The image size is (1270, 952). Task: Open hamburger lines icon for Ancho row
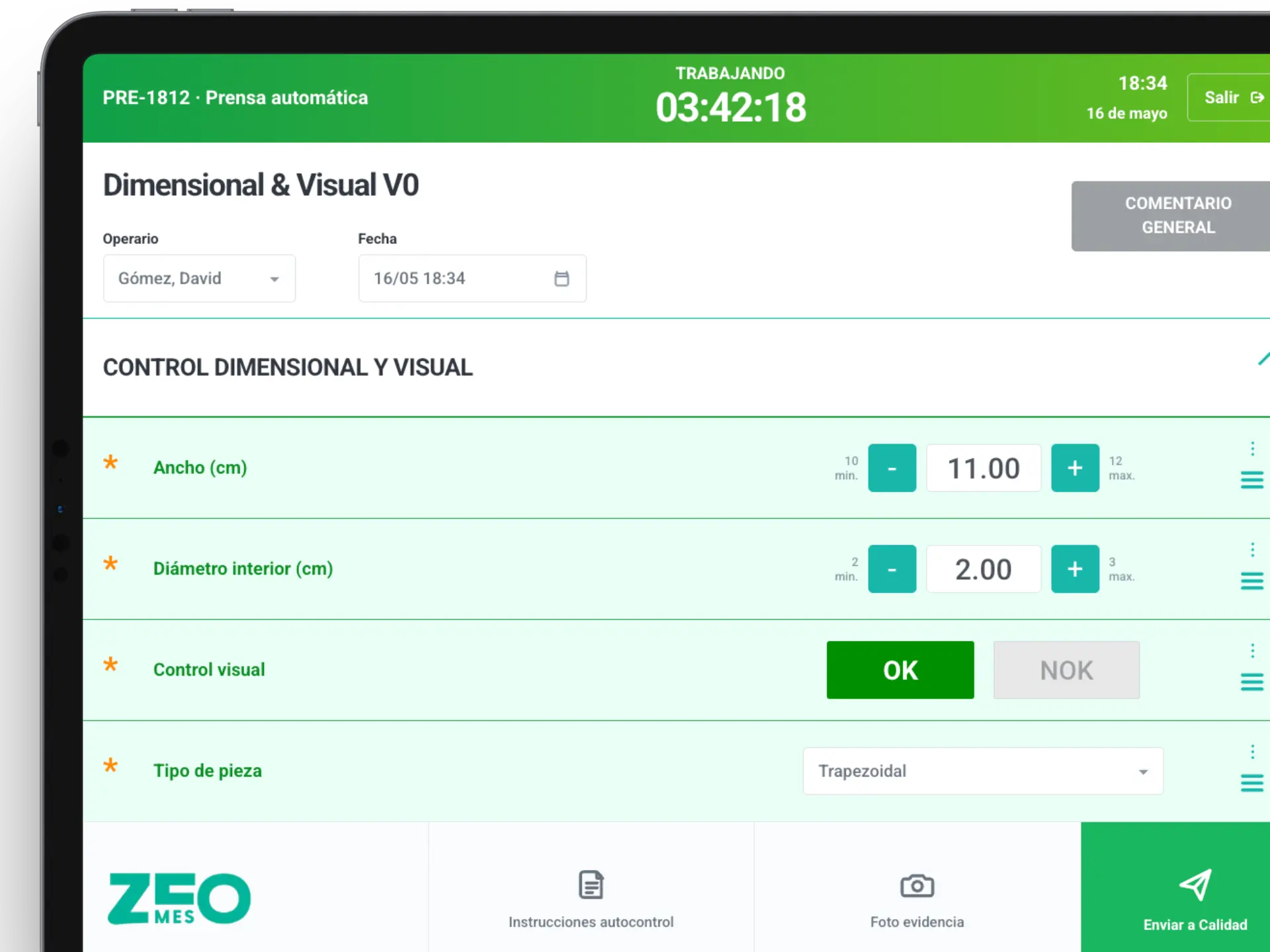click(1252, 480)
